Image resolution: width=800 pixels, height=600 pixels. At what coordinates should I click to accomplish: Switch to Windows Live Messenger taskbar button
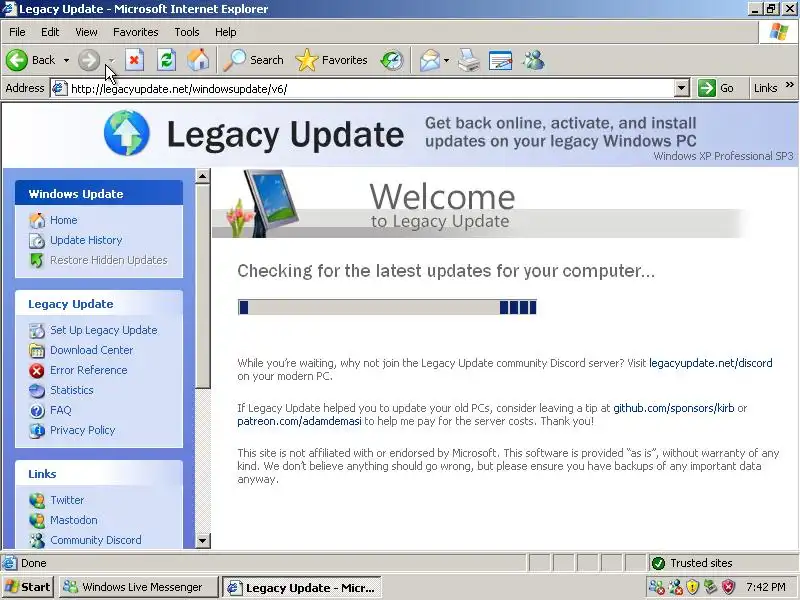click(x=139, y=587)
